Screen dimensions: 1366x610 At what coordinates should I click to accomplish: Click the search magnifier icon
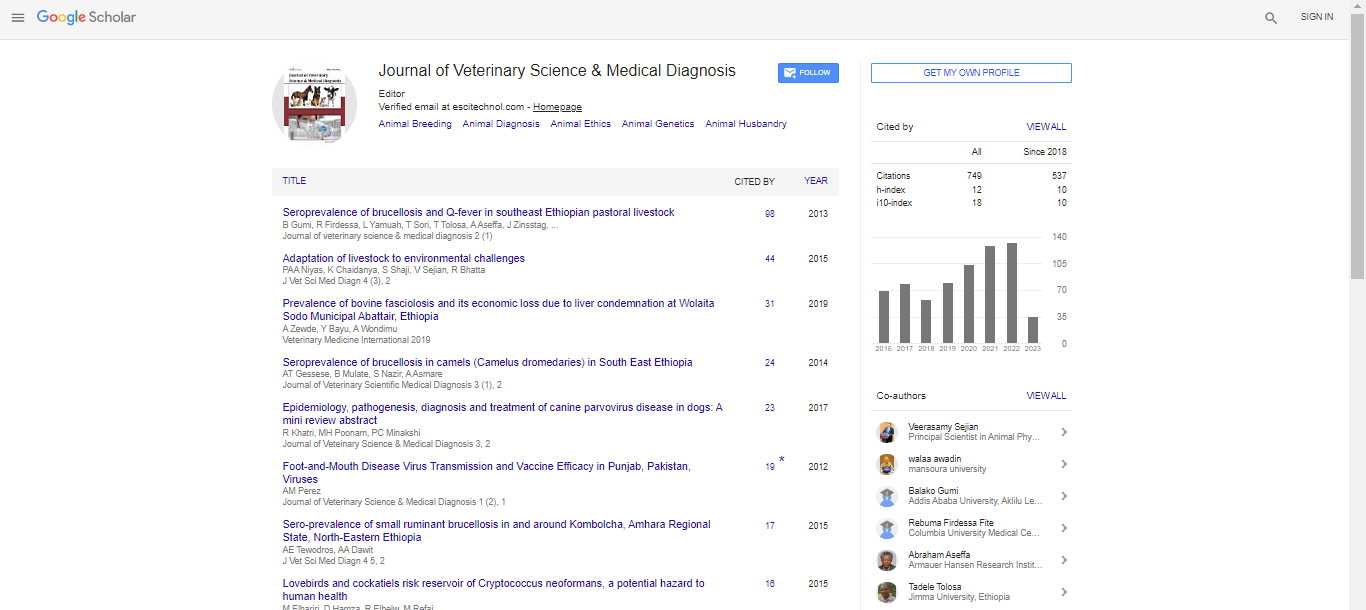[x=1271, y=18]
